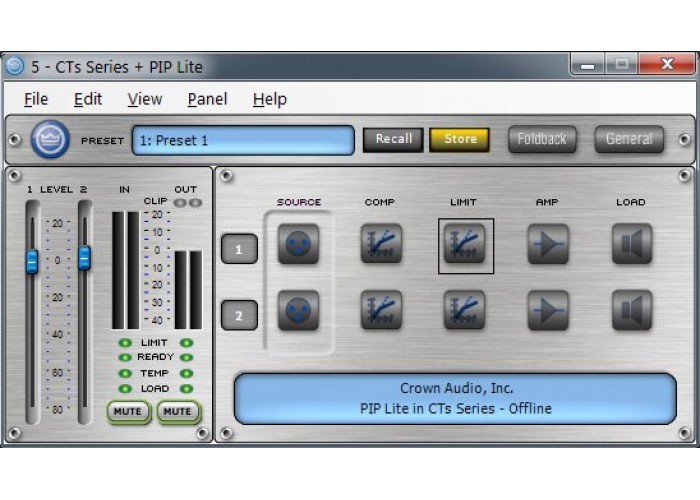Click the left READY indicator LED

click(125, 358)
